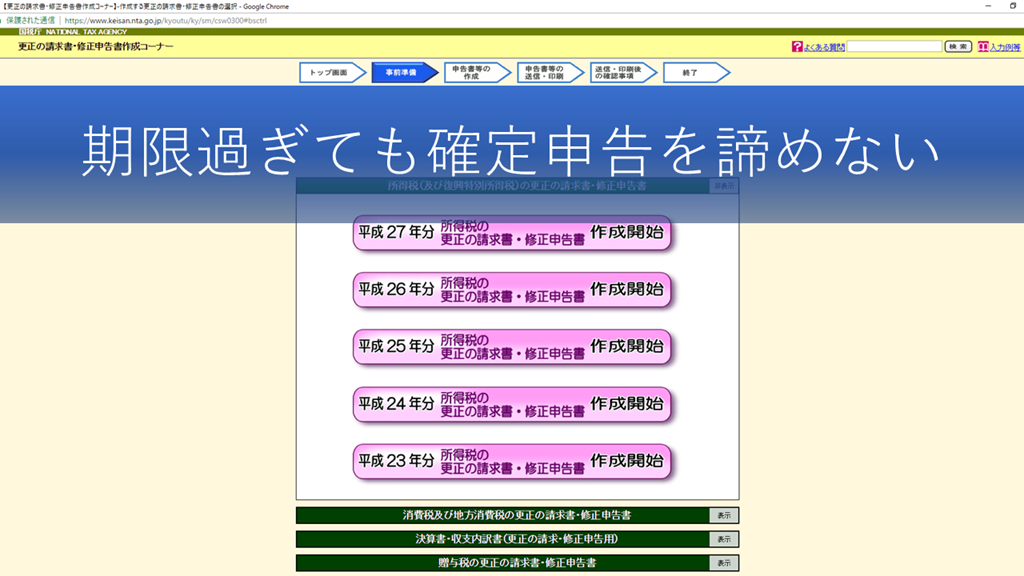The image size is (1024, 576).
Task: Select the トップ画面 step arrow
Action: [329, 73]
